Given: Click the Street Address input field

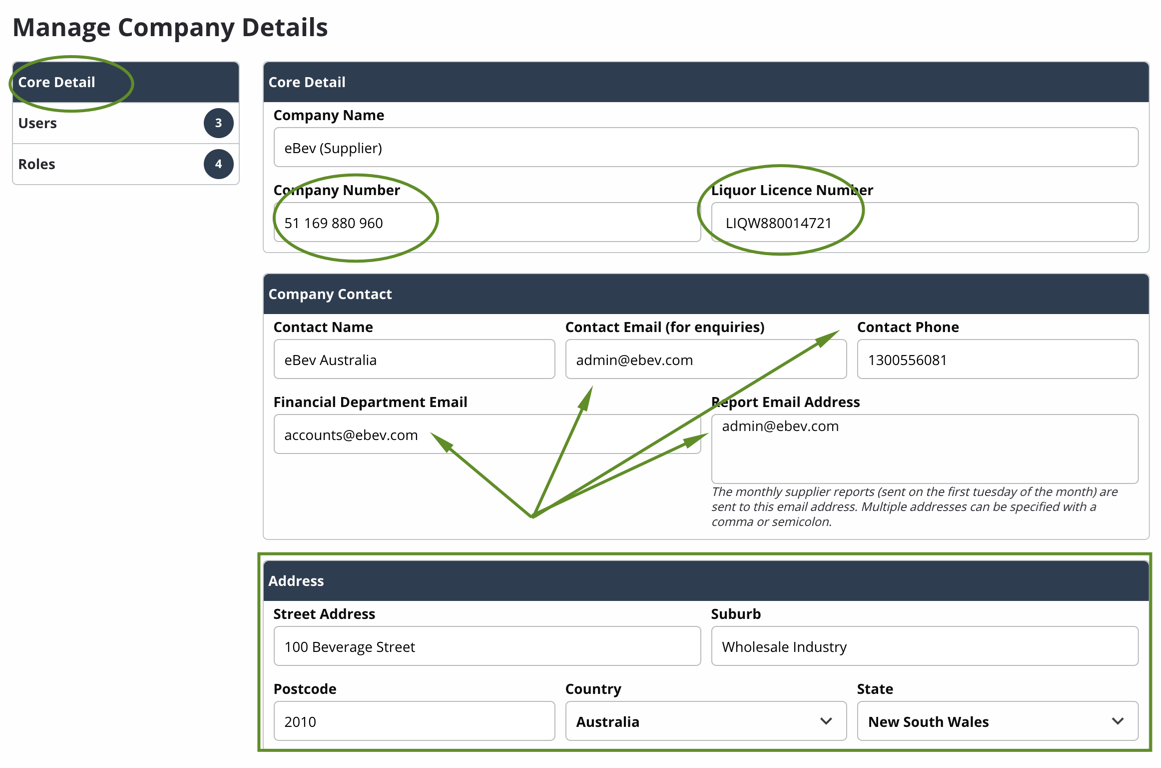Looking at the screenshot, I should (x=487, y=646).
